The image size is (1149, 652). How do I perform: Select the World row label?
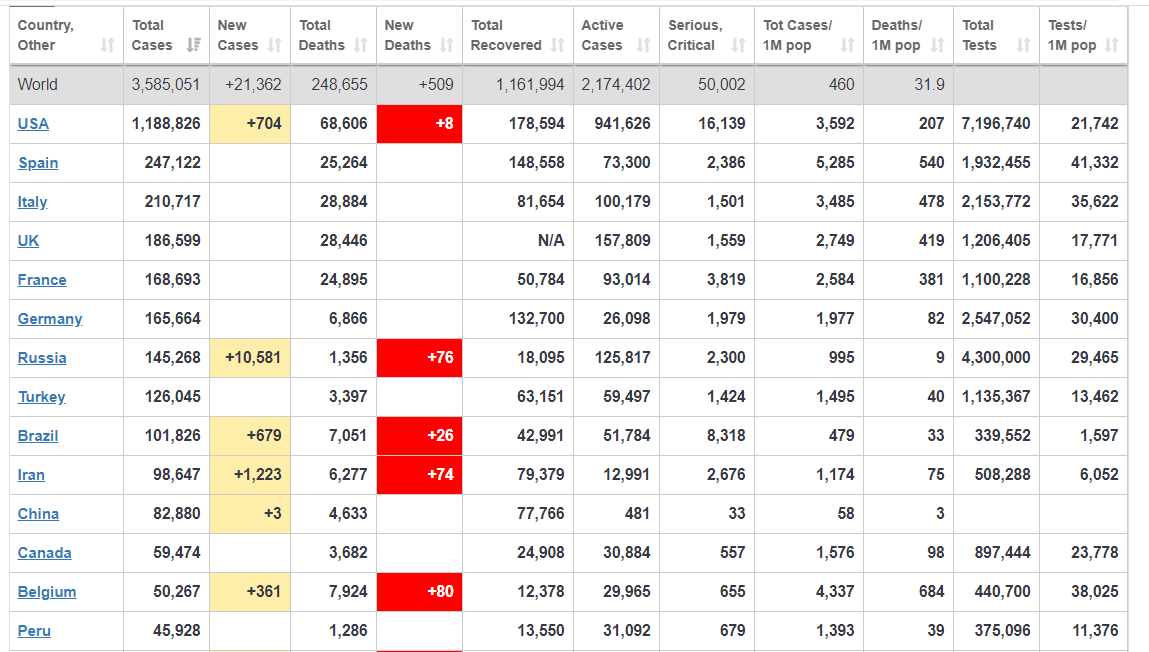pyautogui.click(x=37, y=85)
